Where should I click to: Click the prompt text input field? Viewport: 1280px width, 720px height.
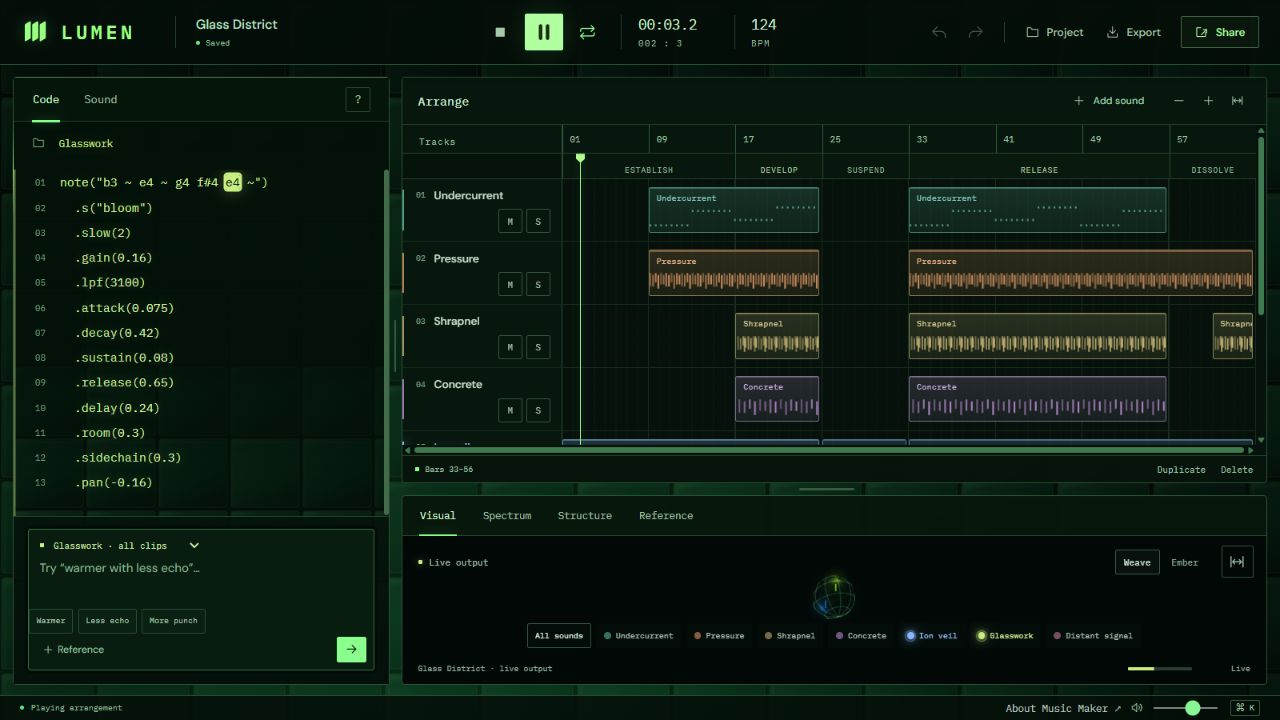(x=200, y=578)
